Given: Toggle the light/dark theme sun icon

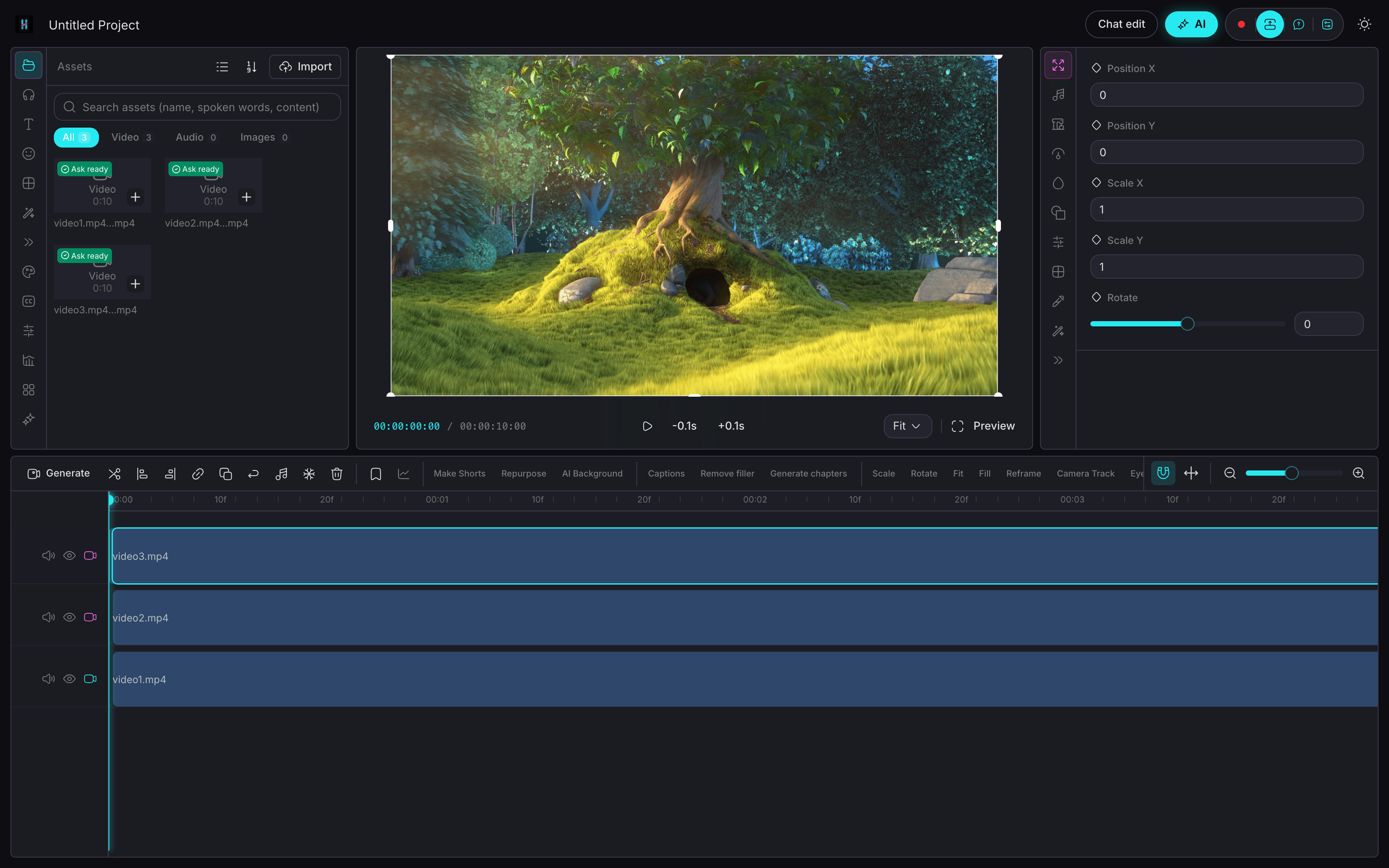Looking at the screenshot, I should point(1364,24).
